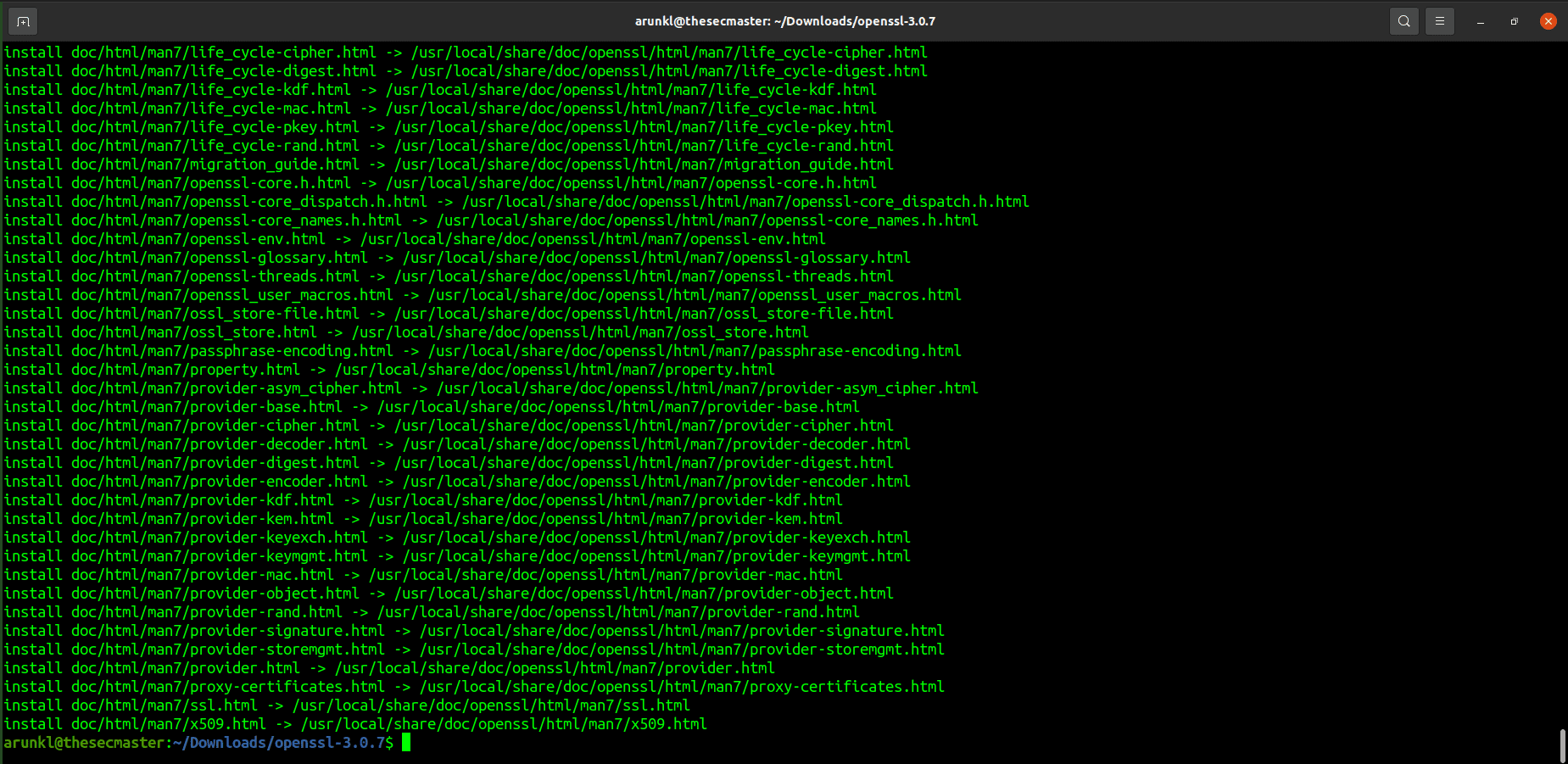Click the provider-mac.html install line

point(423,575)
